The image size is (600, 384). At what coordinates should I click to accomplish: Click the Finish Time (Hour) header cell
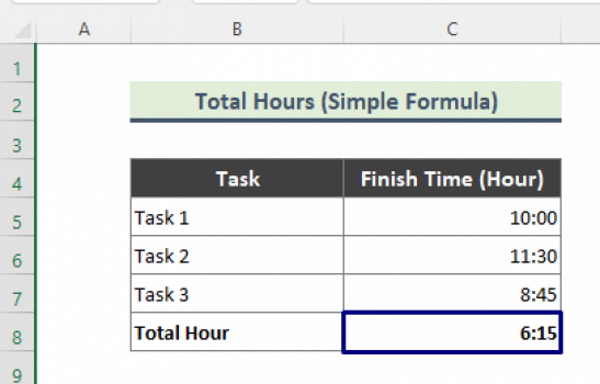[452, 178]
